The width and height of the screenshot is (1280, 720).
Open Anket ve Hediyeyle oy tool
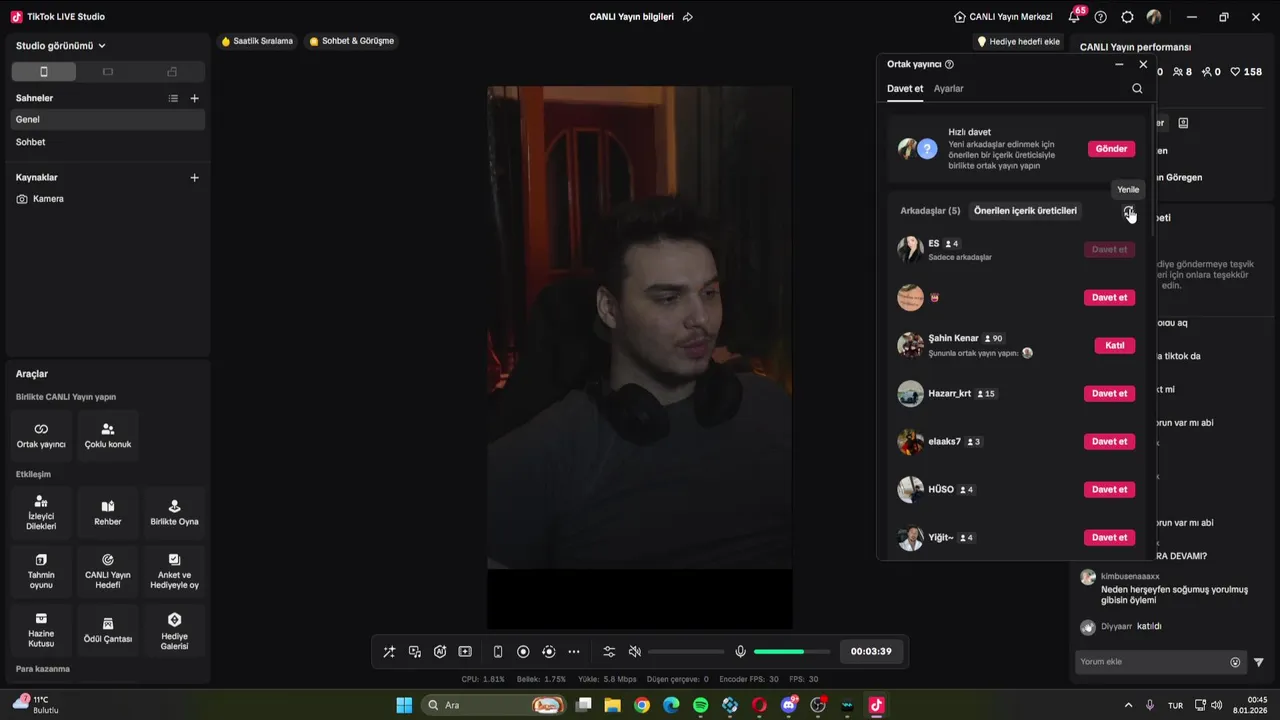174,571
